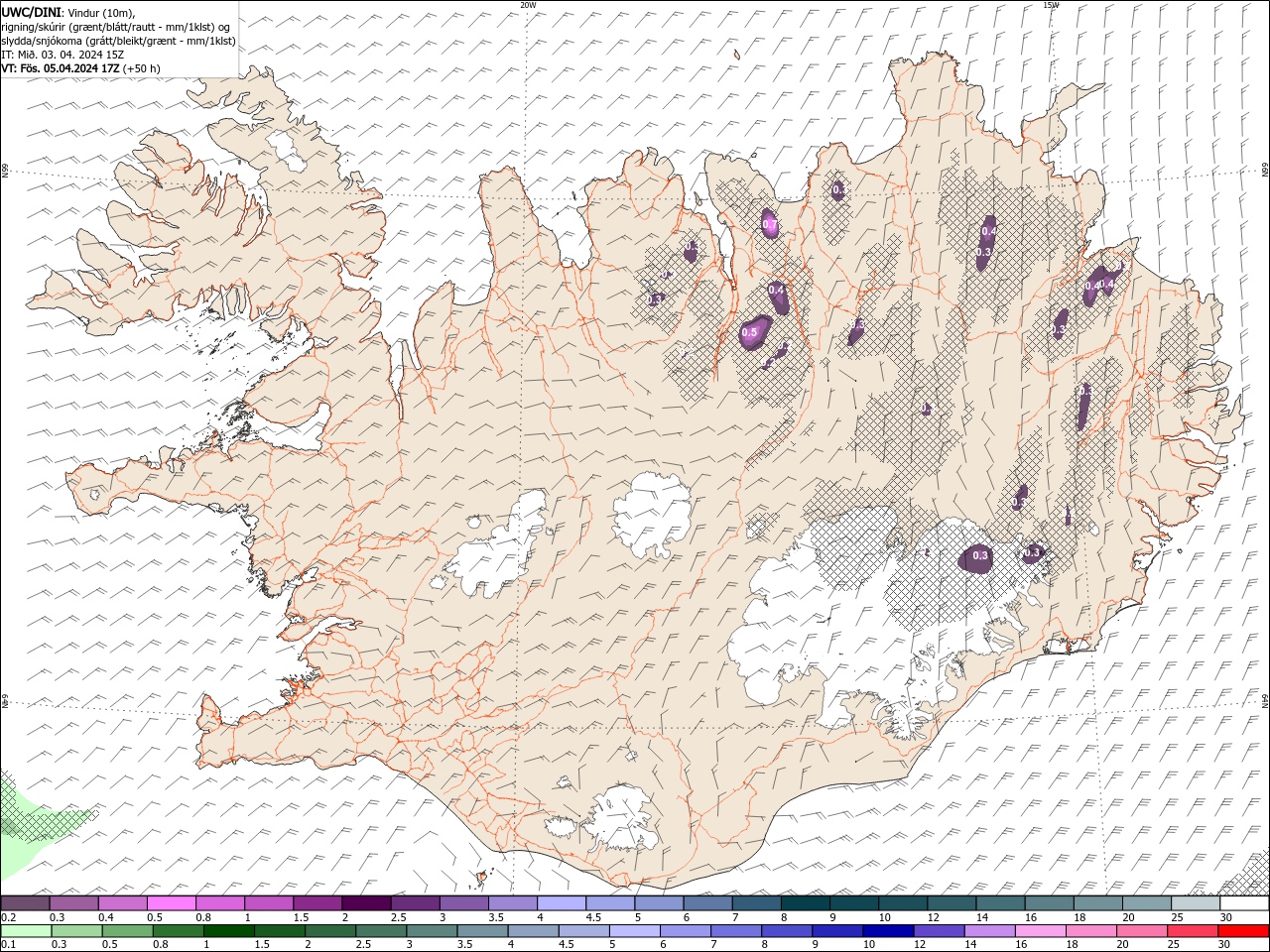The image size is (1270, 952).
Task: Select the 'IT: Mið. 03. 04. 2024 15Z' line
Action: [63, 55]
